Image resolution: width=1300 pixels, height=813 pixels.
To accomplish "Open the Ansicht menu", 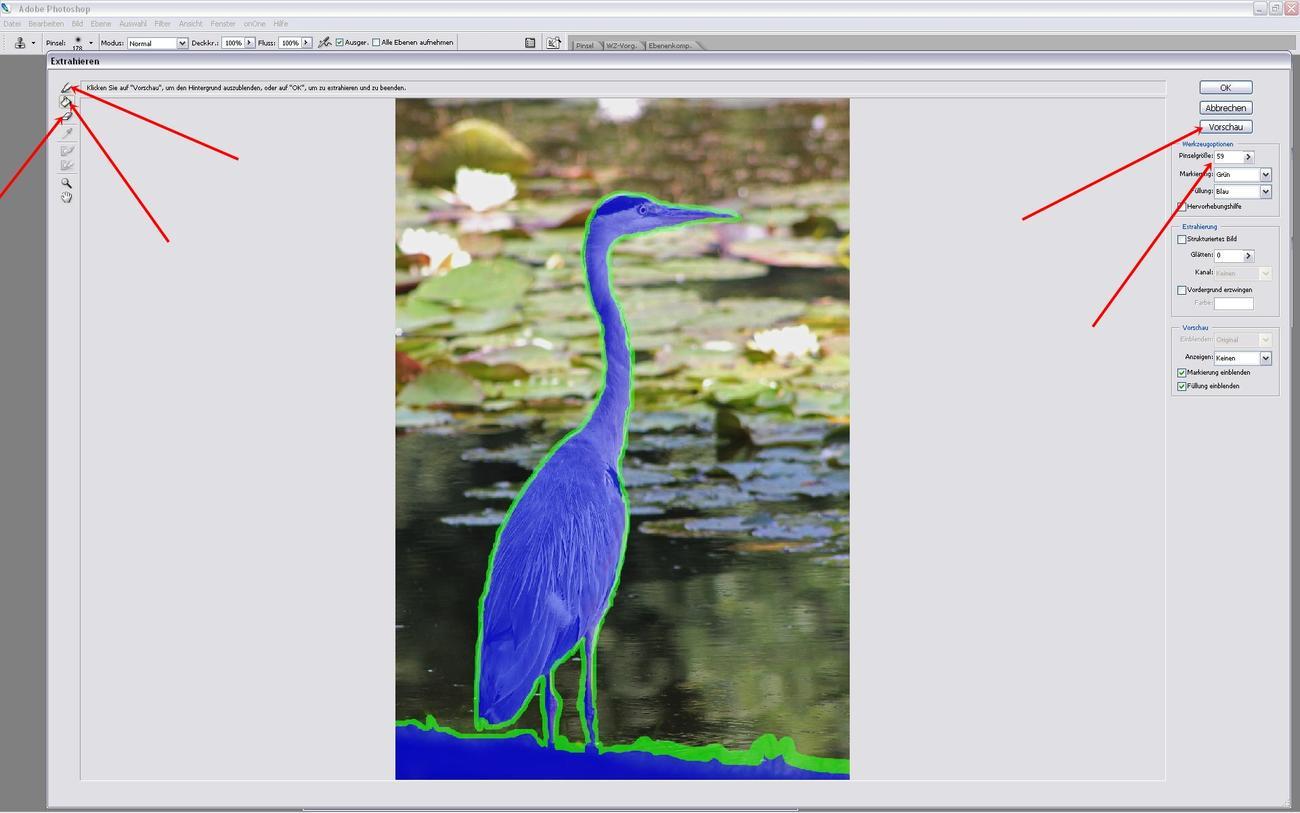I will (x=190, y=24).
